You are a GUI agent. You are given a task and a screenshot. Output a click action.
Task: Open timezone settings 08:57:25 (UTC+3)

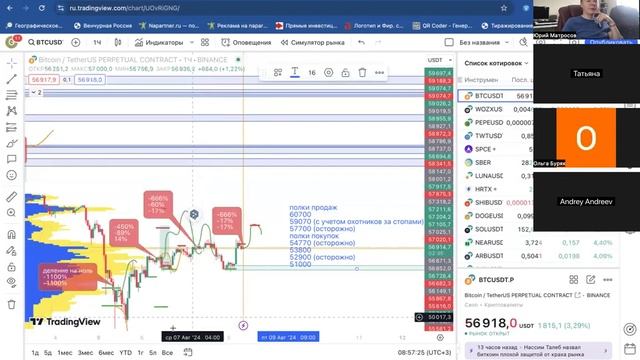pyautogui.click(x=424, y=353)
